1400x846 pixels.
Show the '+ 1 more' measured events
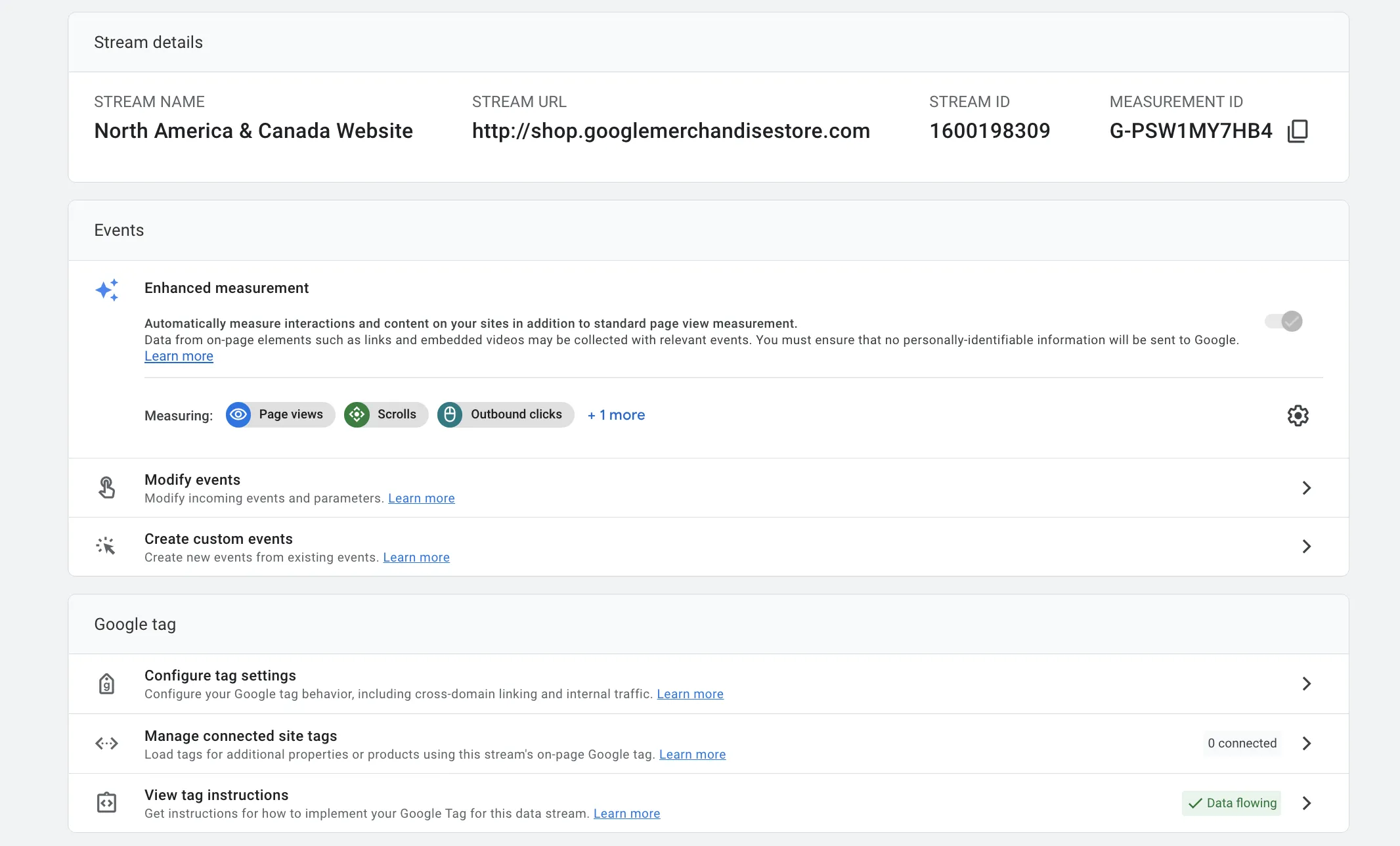point(616,415)
